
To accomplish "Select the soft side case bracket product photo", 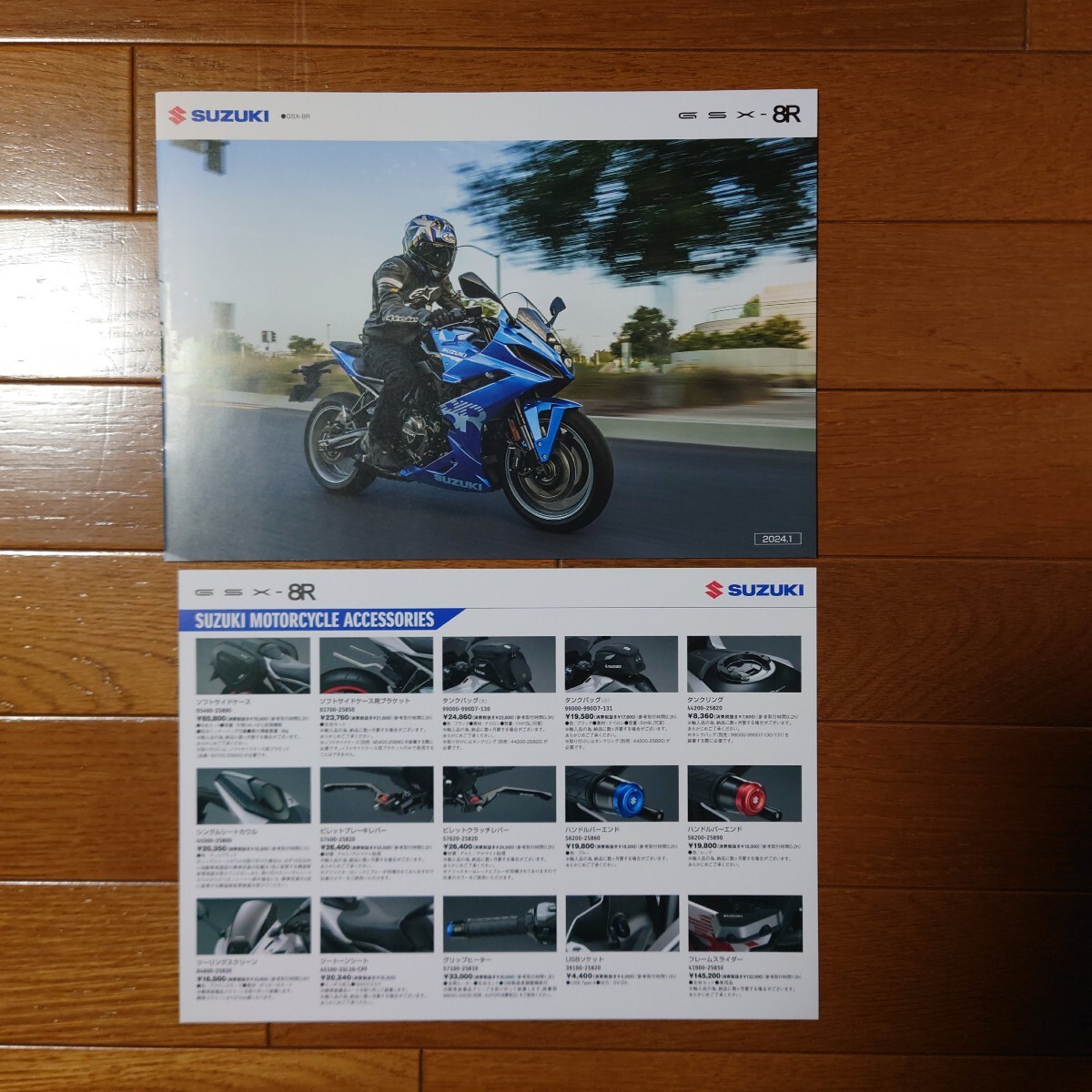I will [376, 665].
